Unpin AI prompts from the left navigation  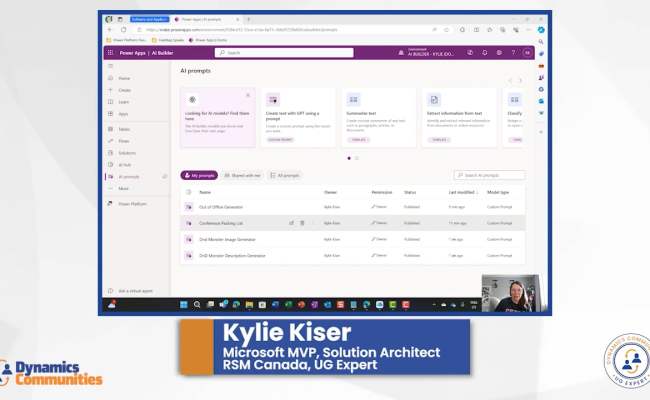[x=165, y=177]
